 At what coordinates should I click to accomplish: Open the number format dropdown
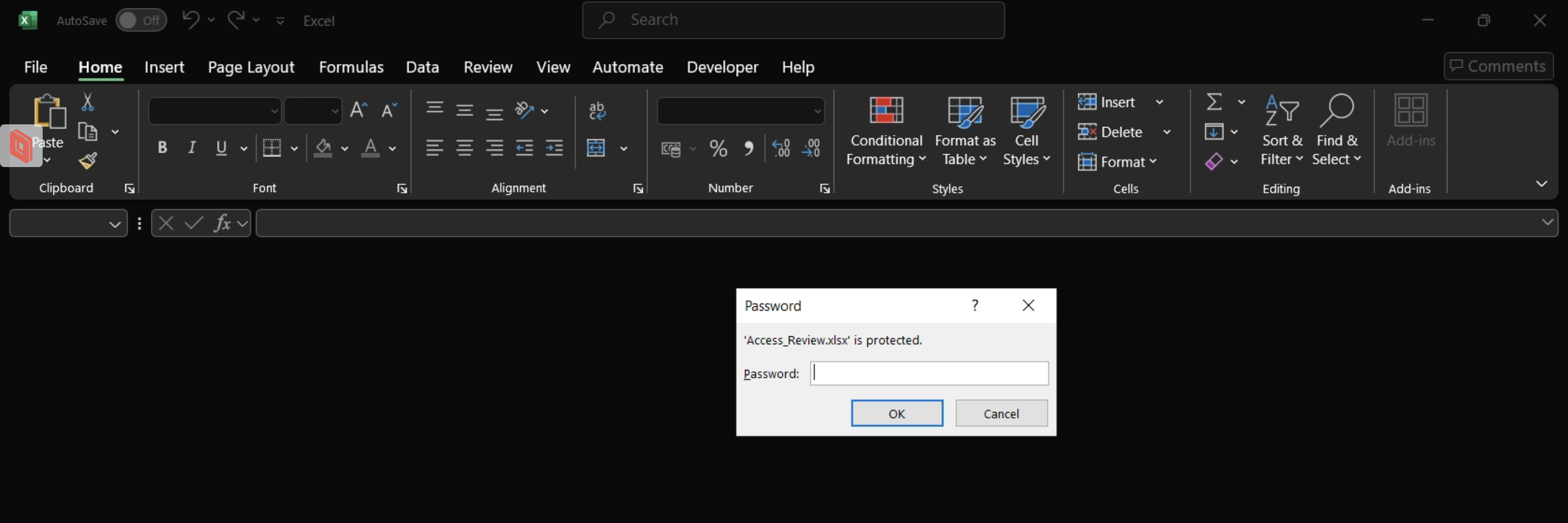click(818, 112)
